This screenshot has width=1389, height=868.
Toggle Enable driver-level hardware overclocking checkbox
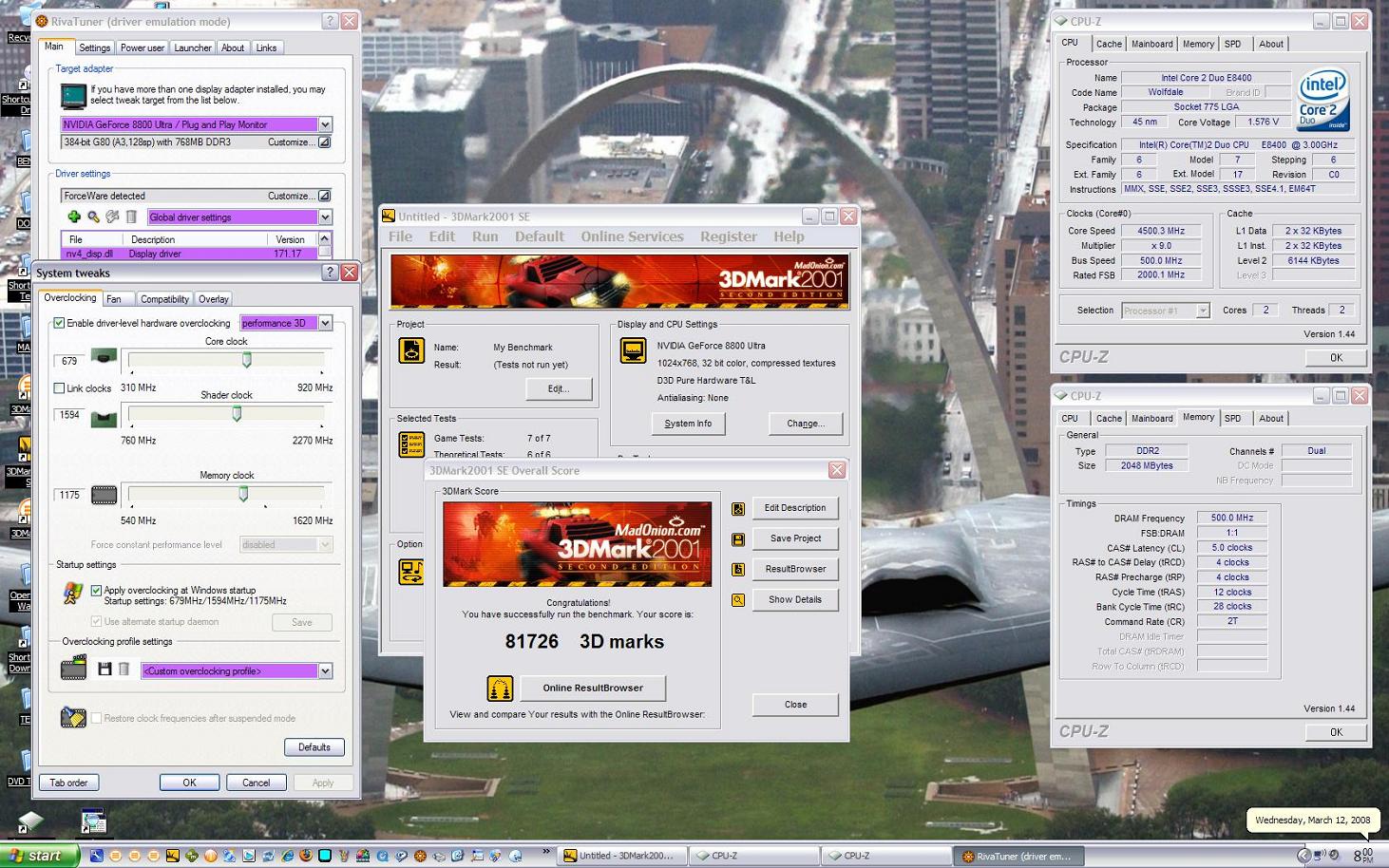coord(59,323)
